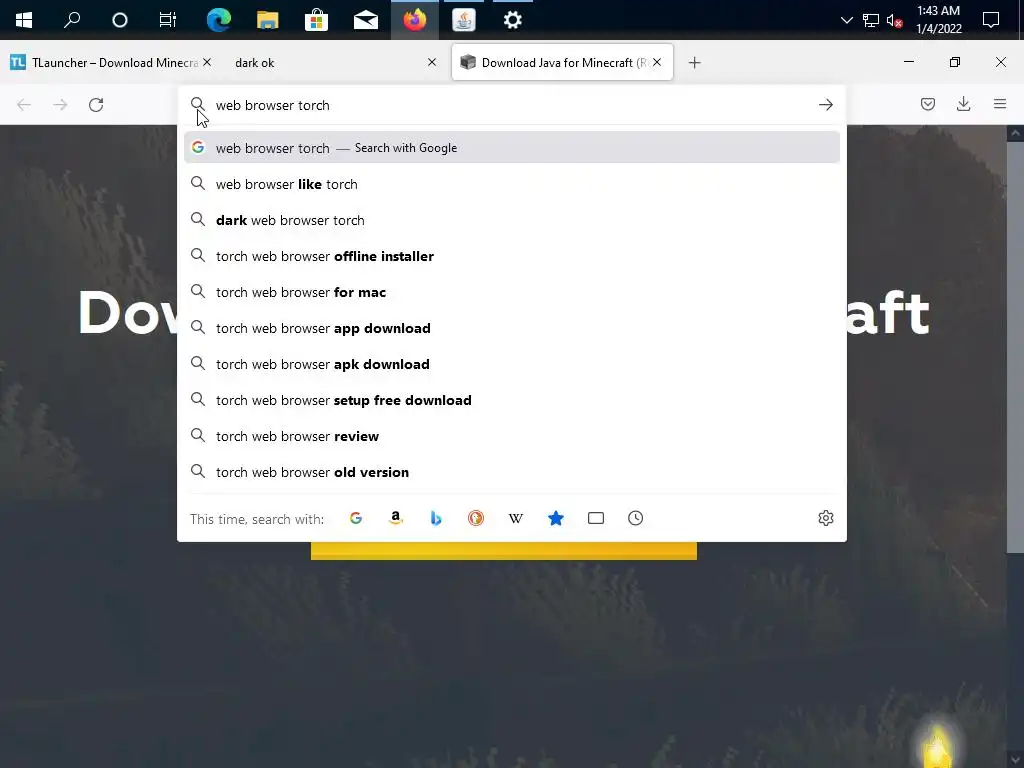Open Settings window from taskbar
Screen dimensions: 1024x768
point(513,20)
